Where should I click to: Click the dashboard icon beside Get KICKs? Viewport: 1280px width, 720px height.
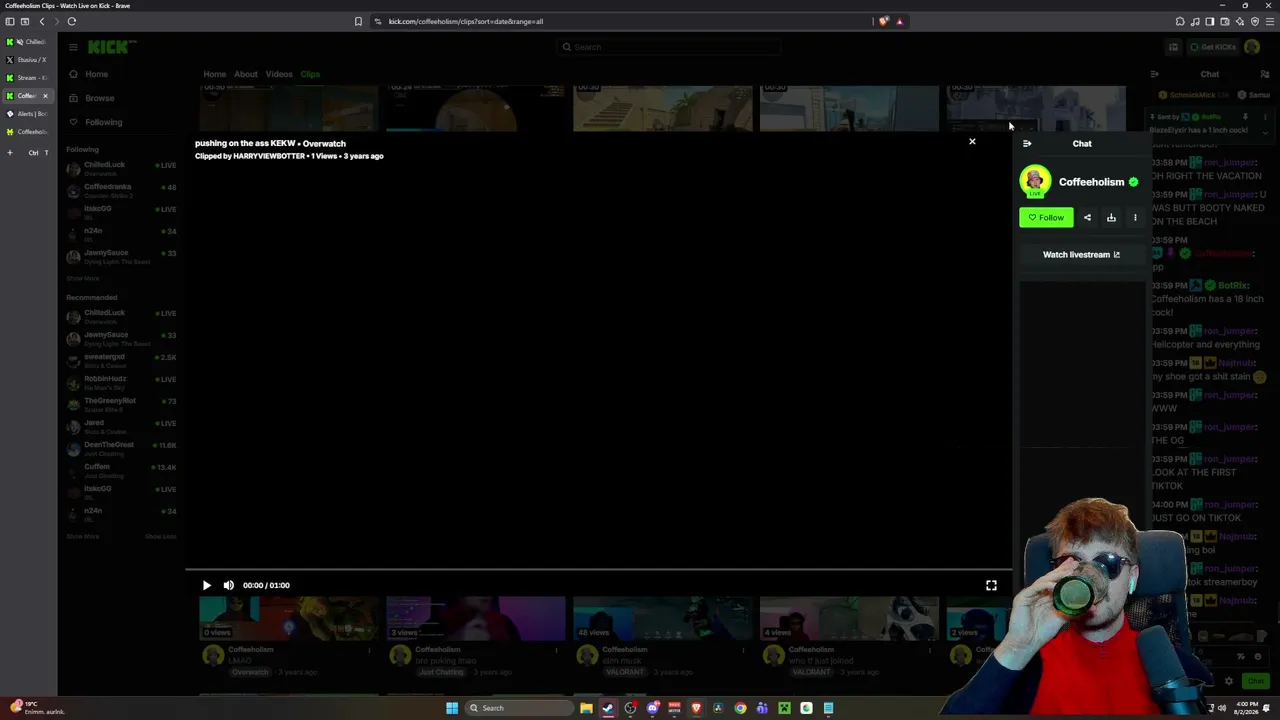(1174, 47)
